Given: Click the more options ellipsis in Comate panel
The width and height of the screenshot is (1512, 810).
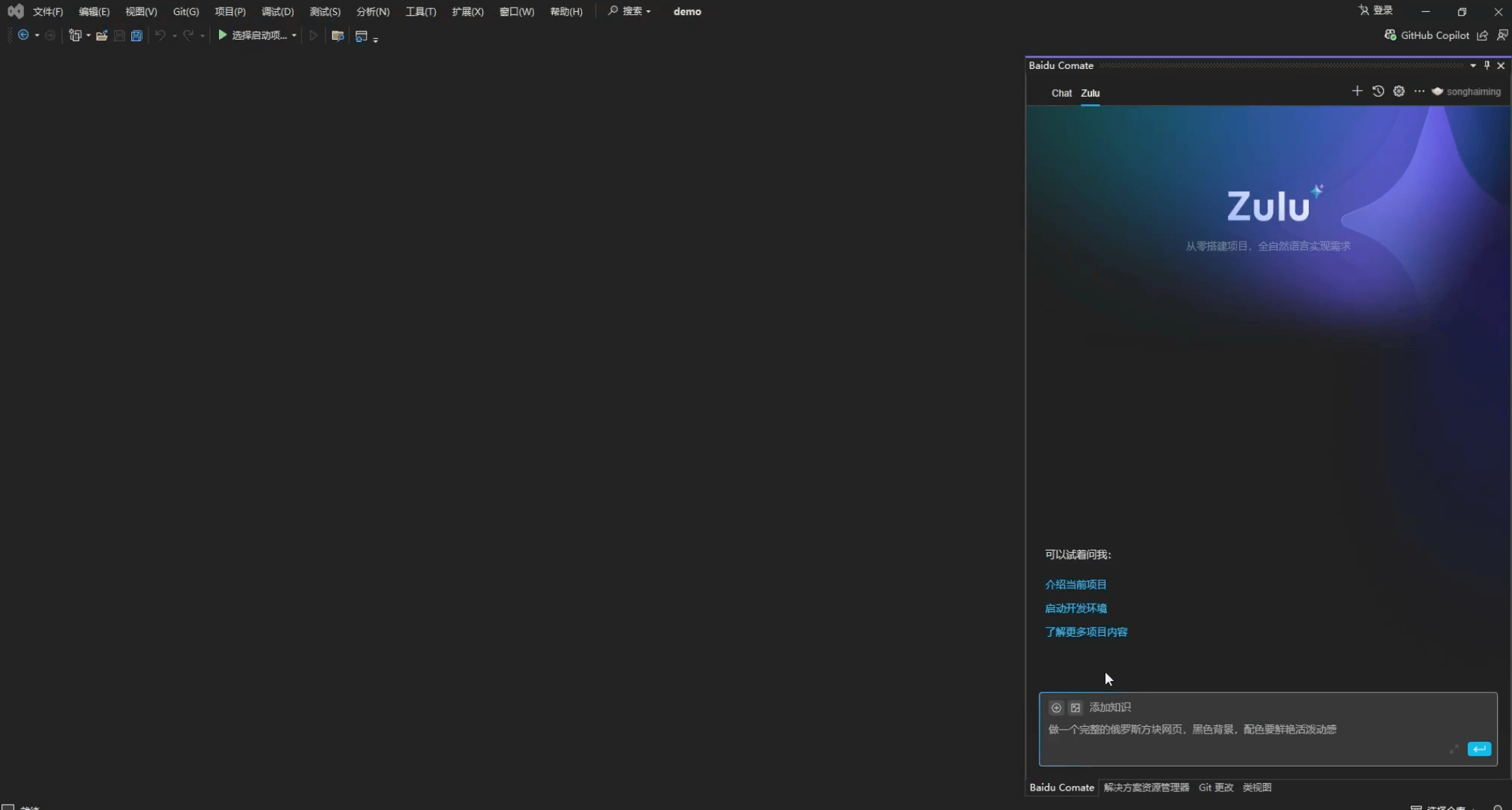Looking at the screenshot, I should 1419,91.
